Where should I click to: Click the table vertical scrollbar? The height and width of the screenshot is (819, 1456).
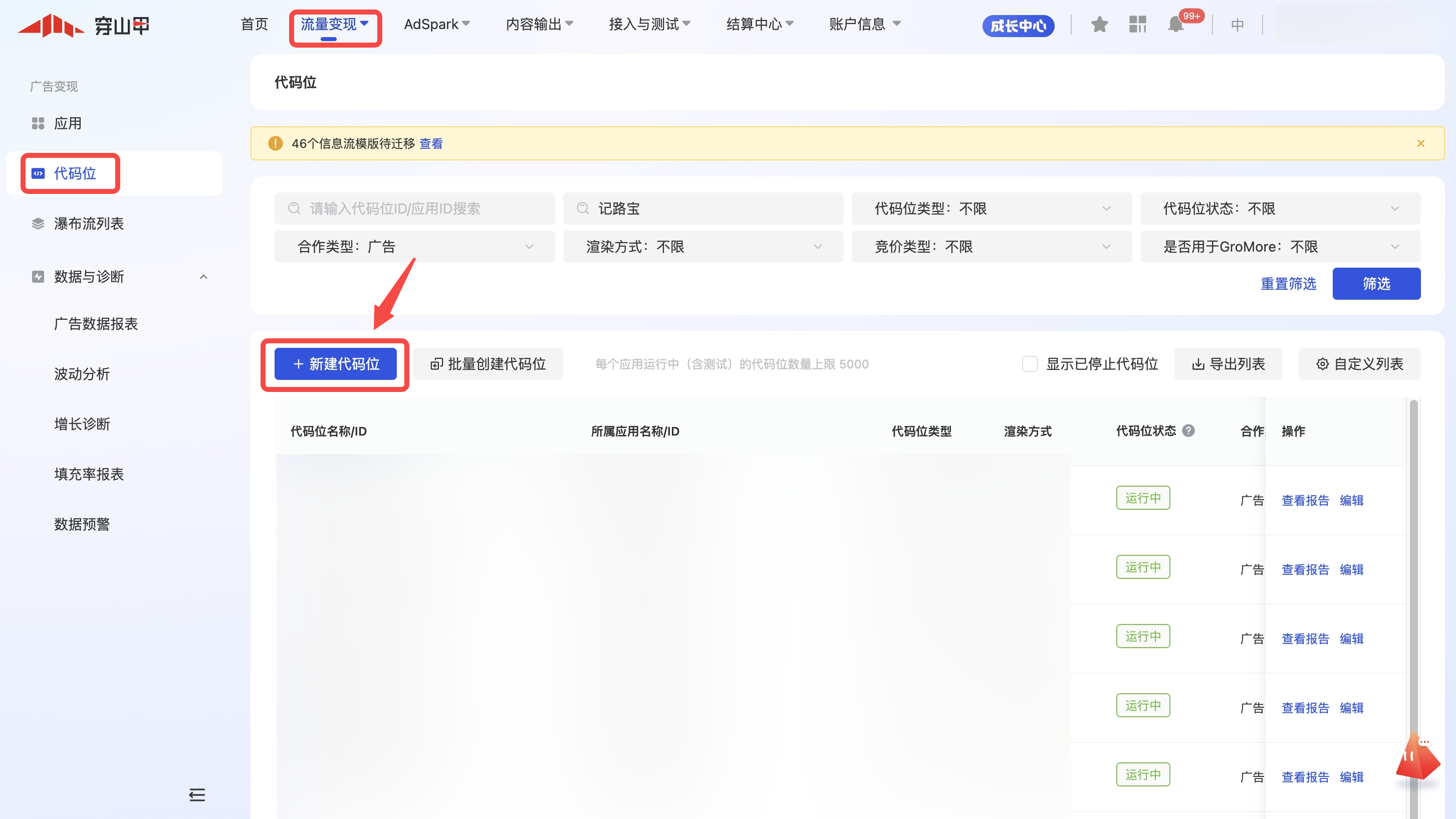pos(1413,565)
